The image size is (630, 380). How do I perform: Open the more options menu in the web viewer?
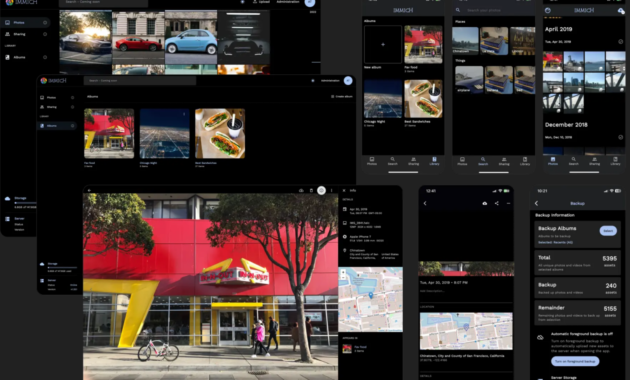pyautogui.click(x=331, y=190)
